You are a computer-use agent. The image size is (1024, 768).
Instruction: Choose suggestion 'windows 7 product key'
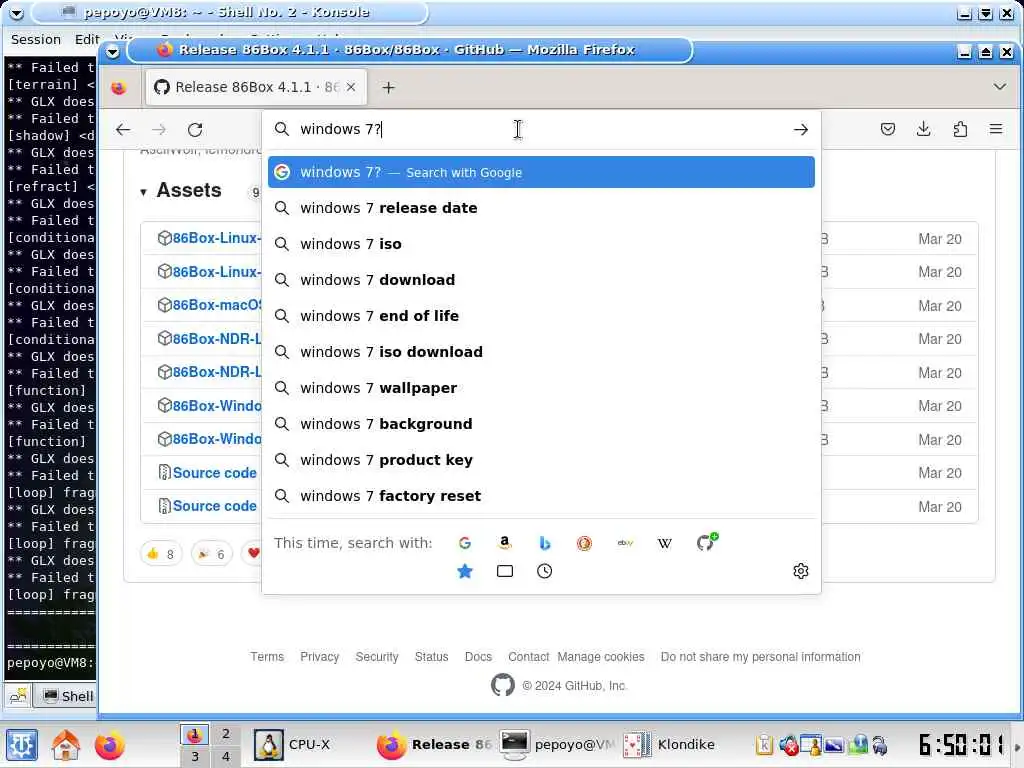point(541,460)
